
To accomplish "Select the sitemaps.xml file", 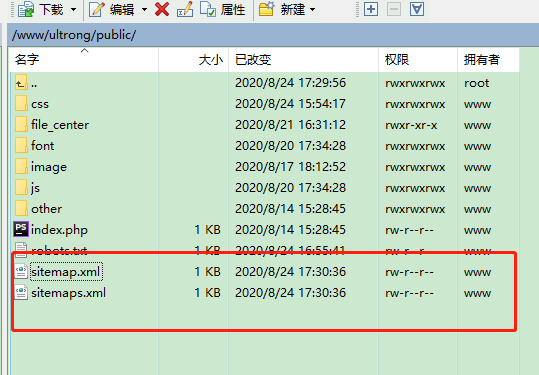I will [x=68, y=293].
